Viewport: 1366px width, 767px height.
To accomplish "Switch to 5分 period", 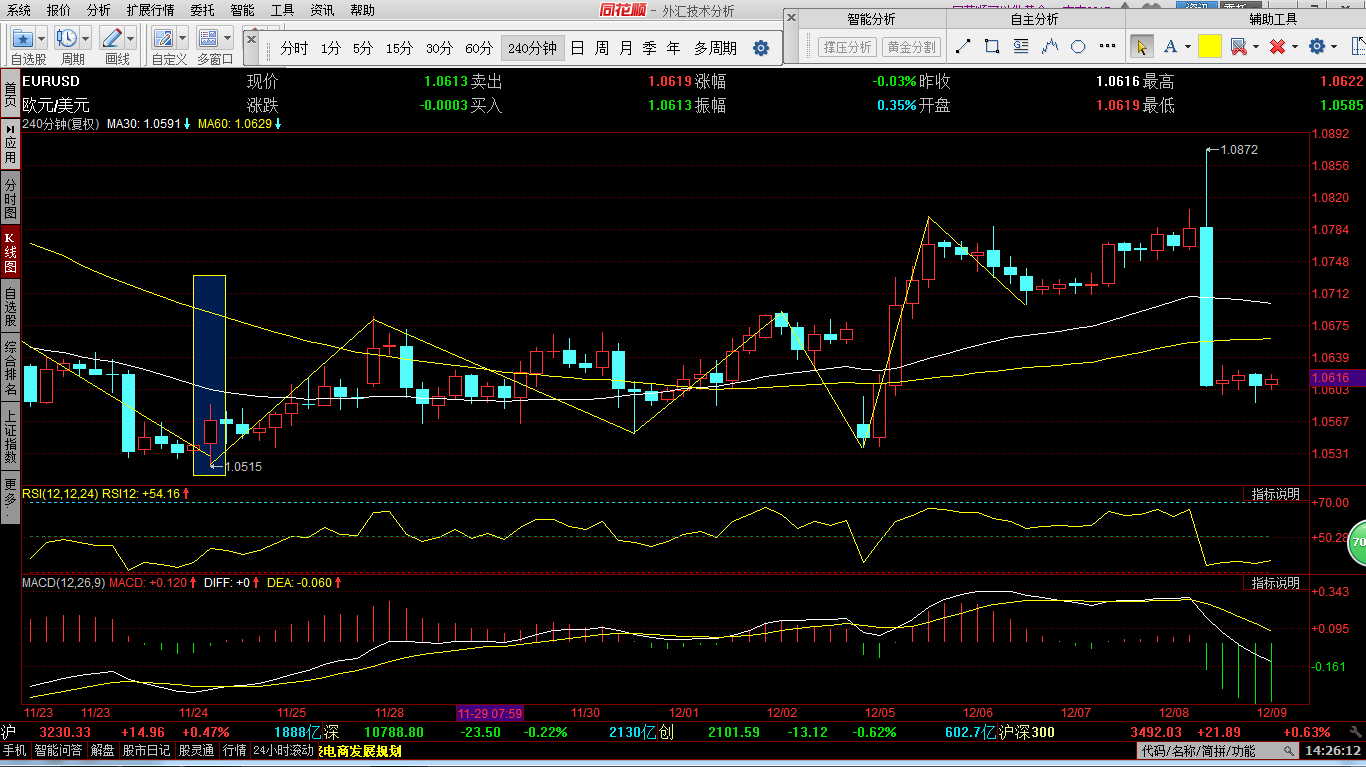I will (363, 48).
